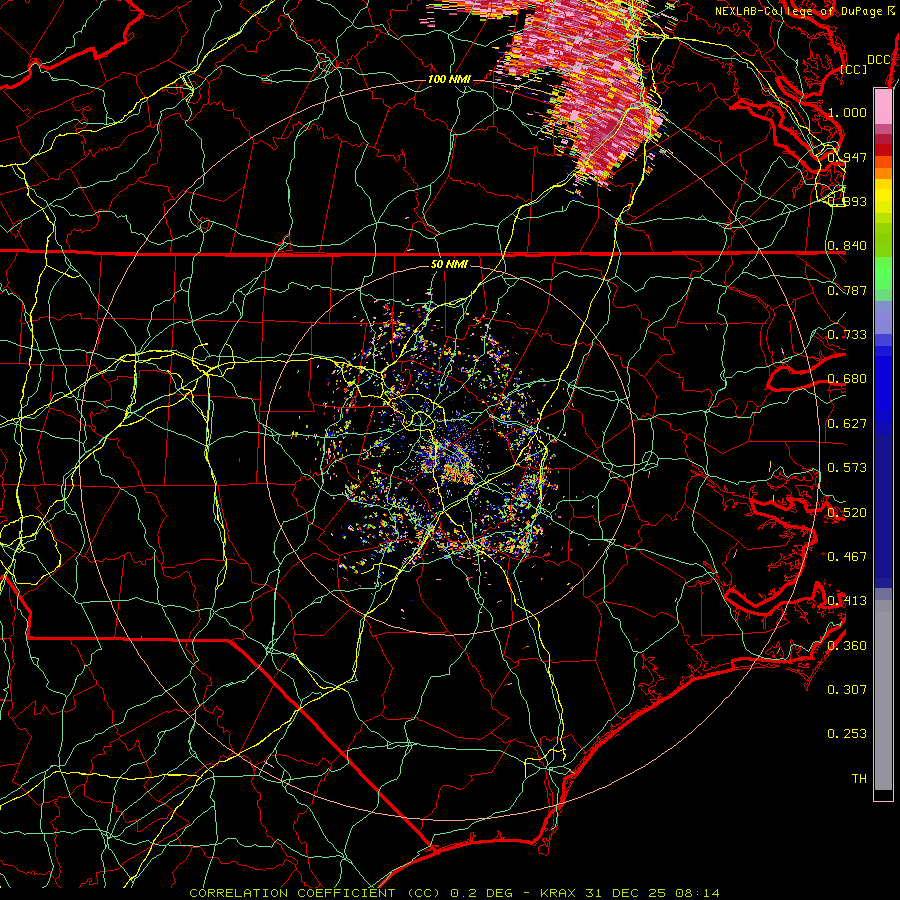
Task: Select the 0.893 scale value
Action: [x=847, y=201]
